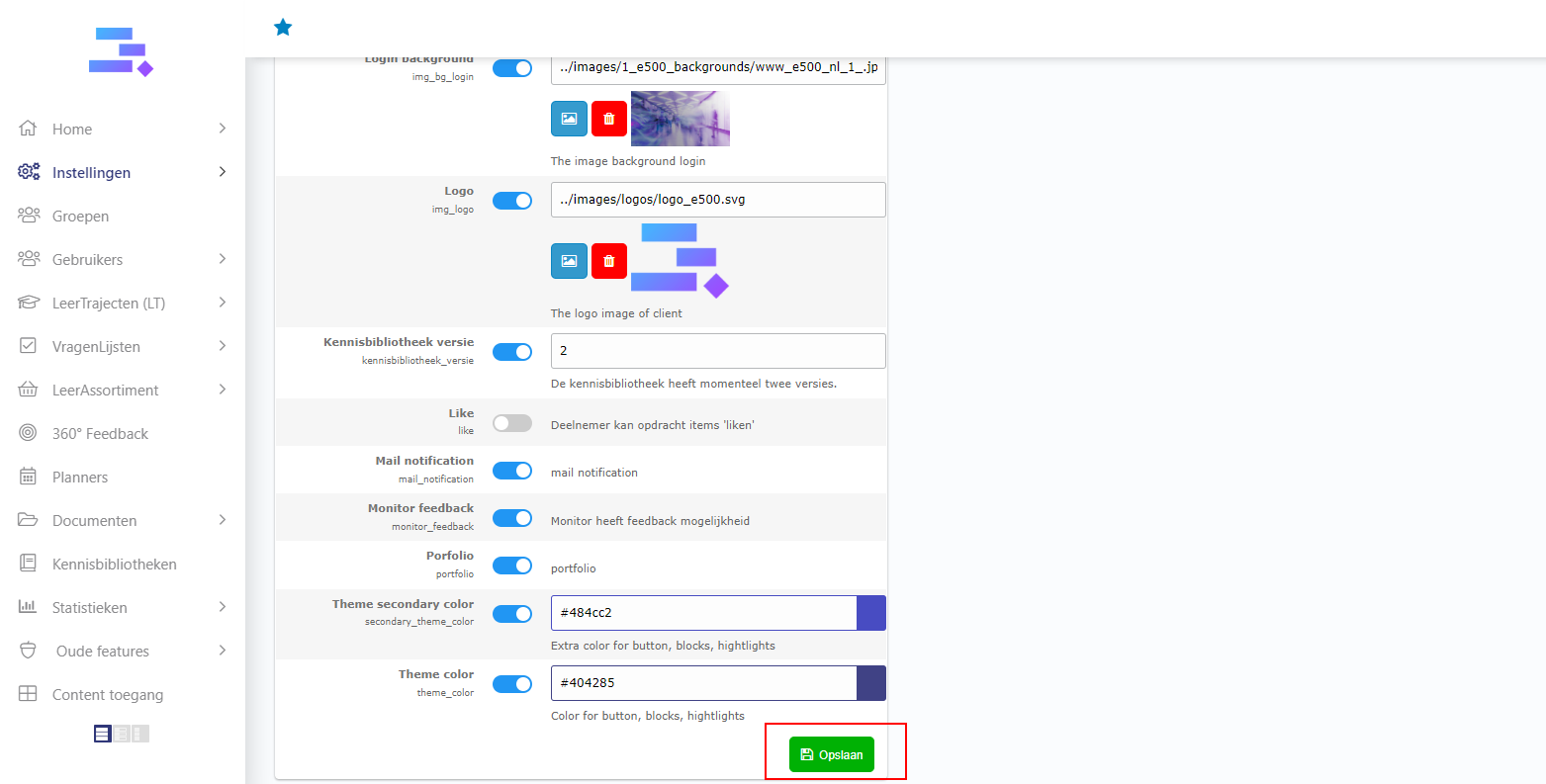1546x784 pixels.
Task: Select the first sidebar layout icon
Action: [103, 734]
